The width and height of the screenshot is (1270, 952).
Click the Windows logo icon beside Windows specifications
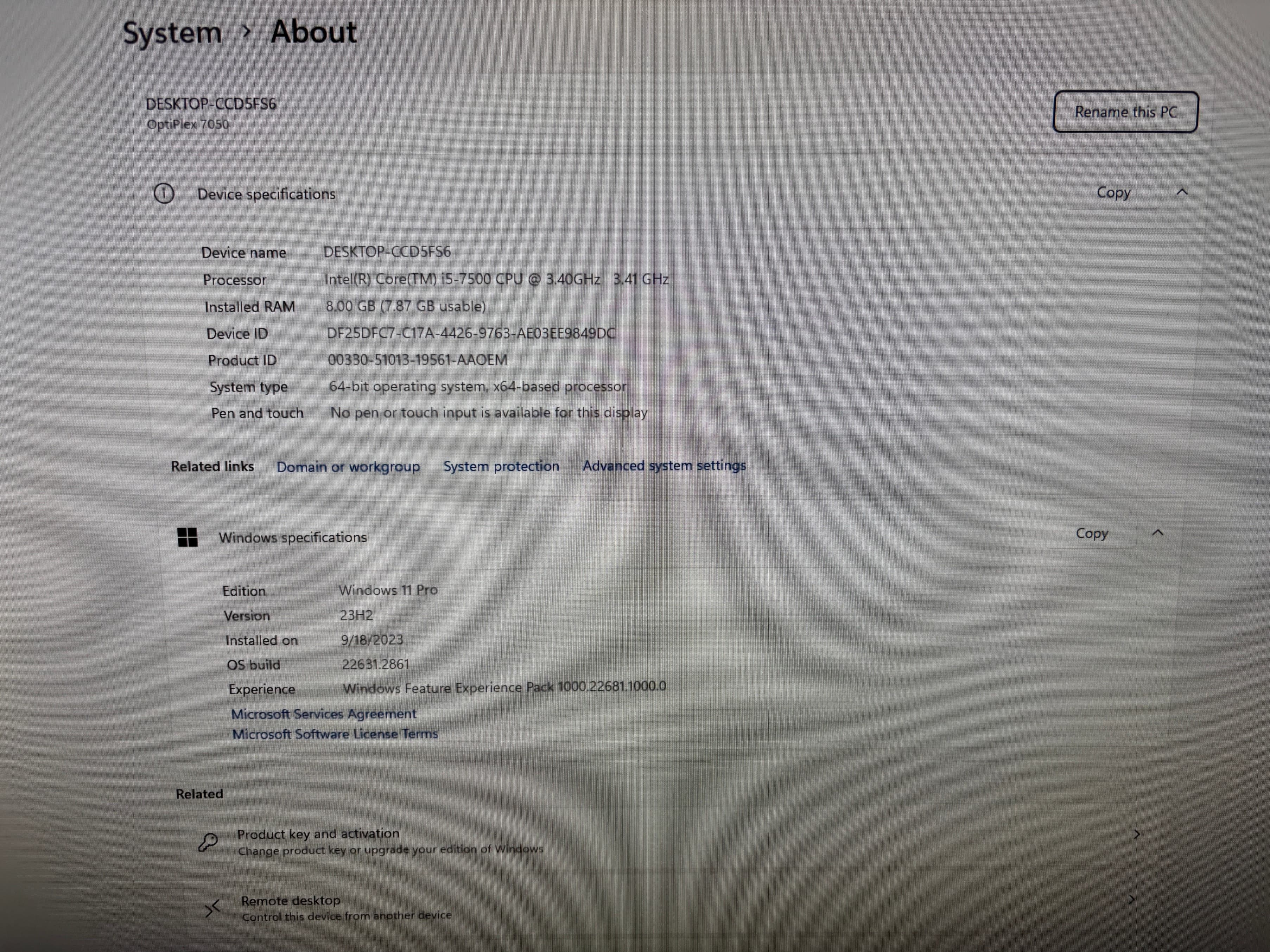click(x=187, y=537)
